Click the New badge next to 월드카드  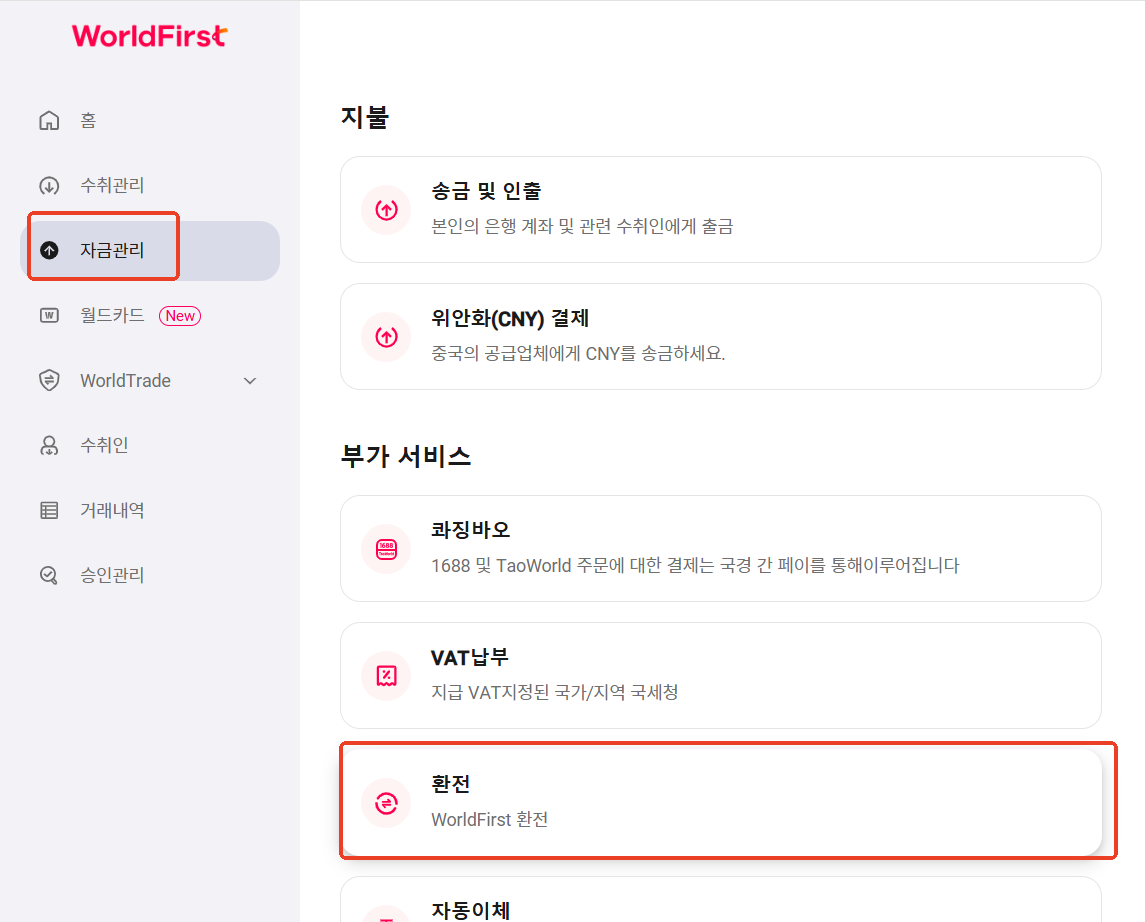point(180,315)
